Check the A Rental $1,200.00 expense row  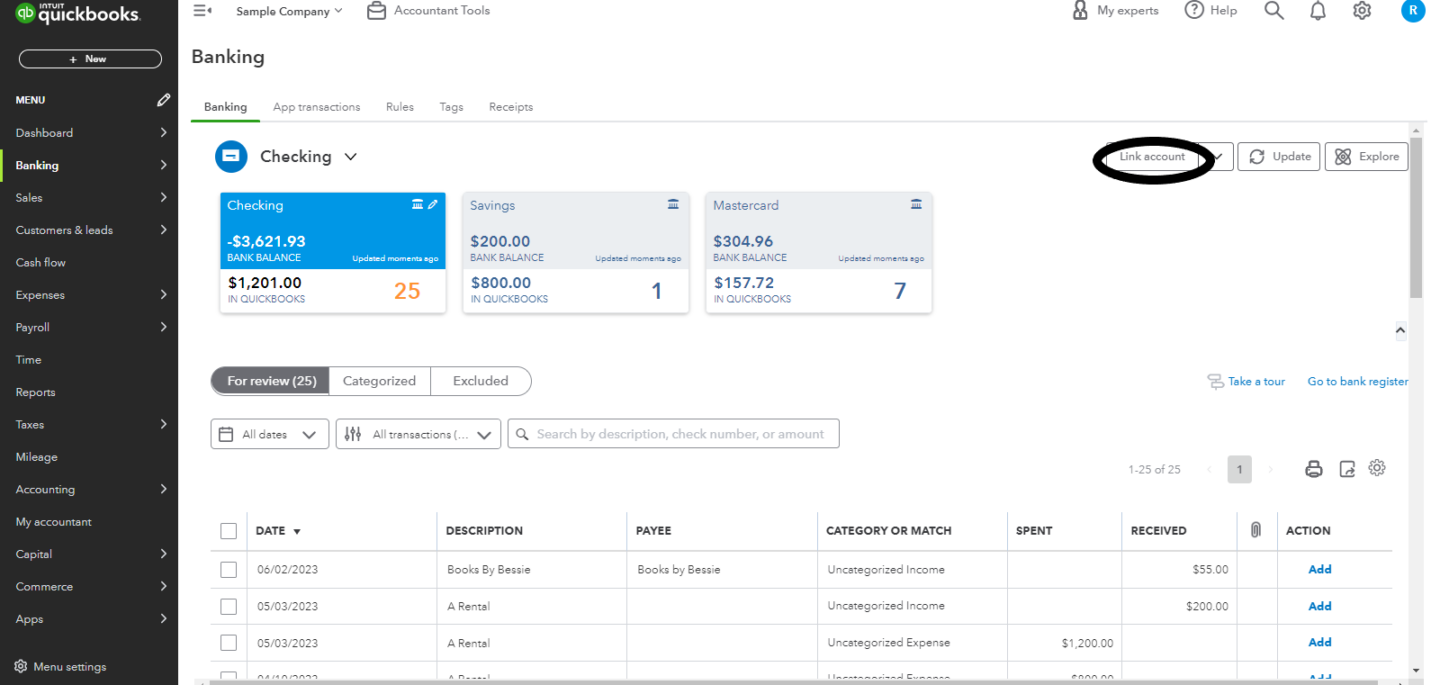tap(229, 643)
